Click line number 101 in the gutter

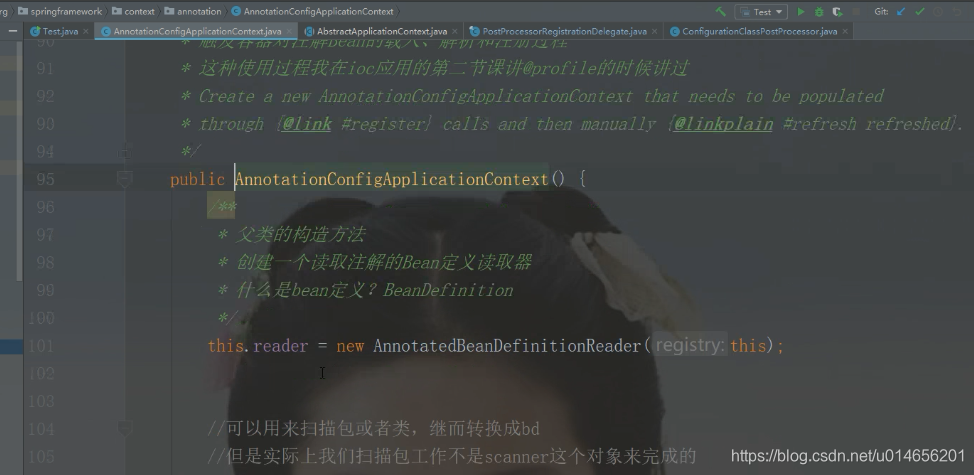[42, 346]
